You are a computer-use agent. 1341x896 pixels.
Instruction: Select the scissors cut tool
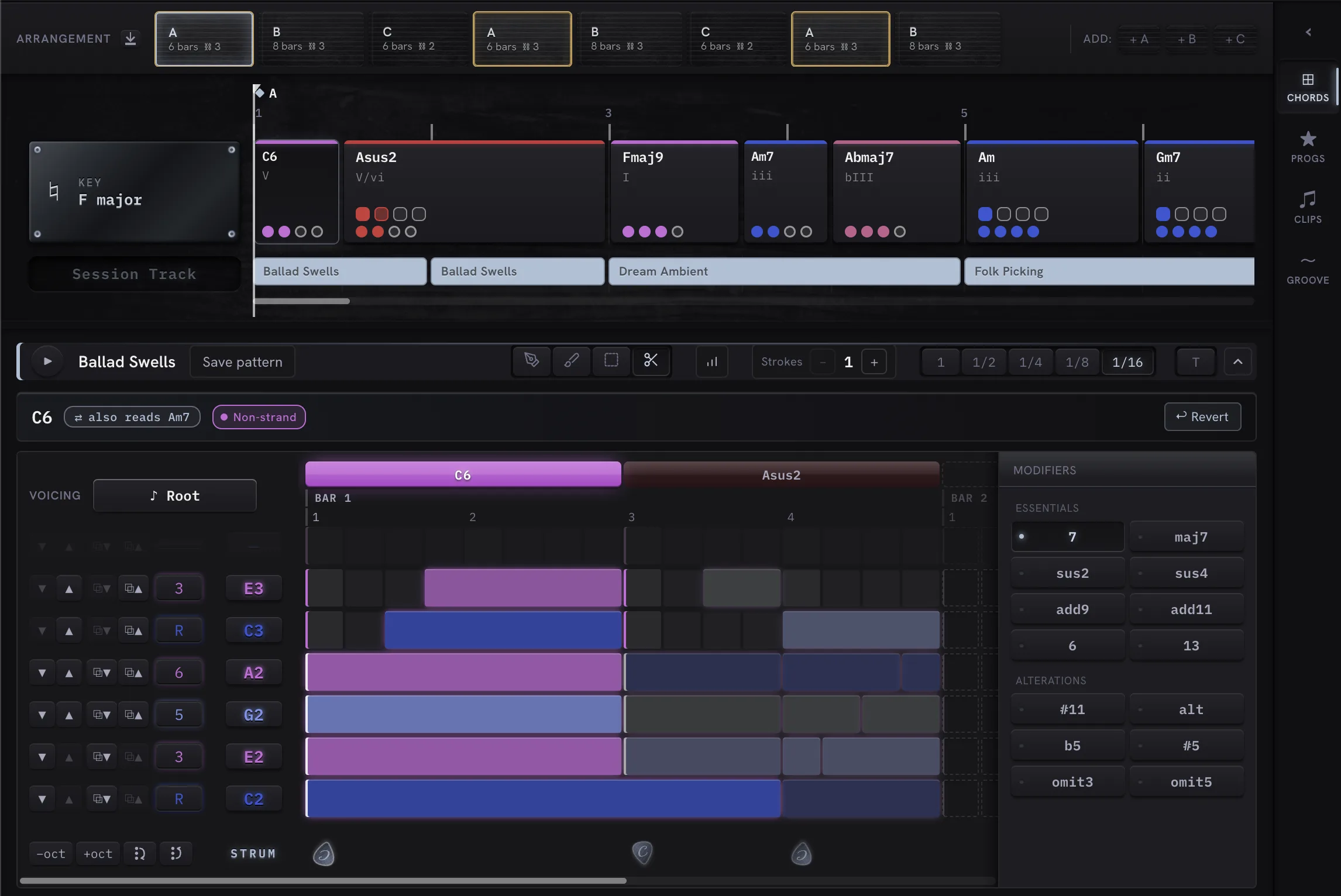651,361
